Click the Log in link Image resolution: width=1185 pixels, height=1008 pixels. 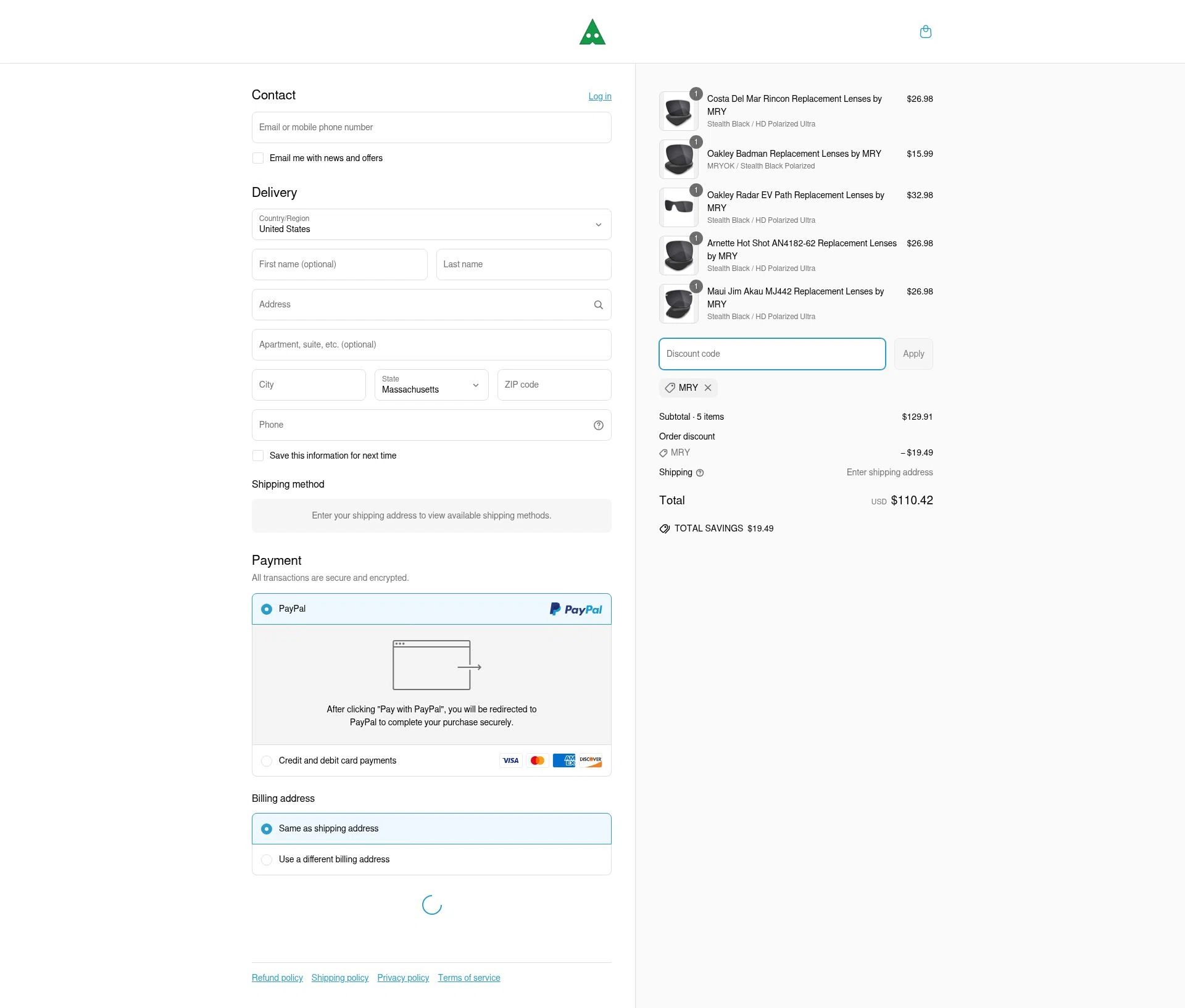tap(599, 96)
